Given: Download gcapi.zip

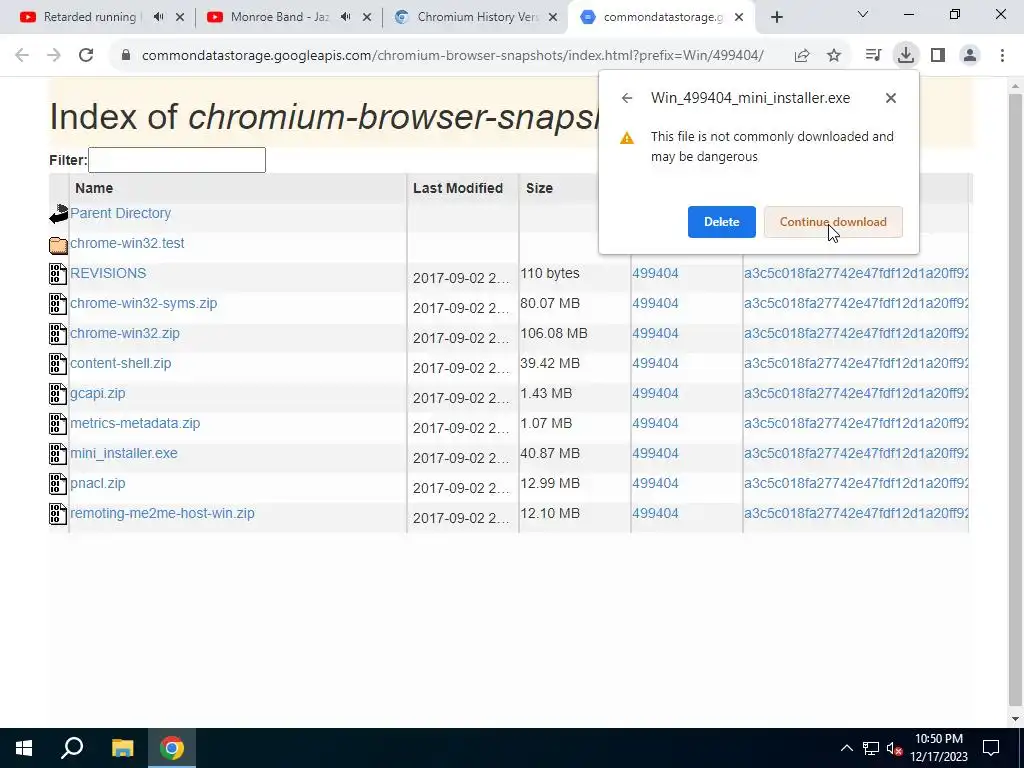Looking at the screenshot, I should [x=98, y=394].
